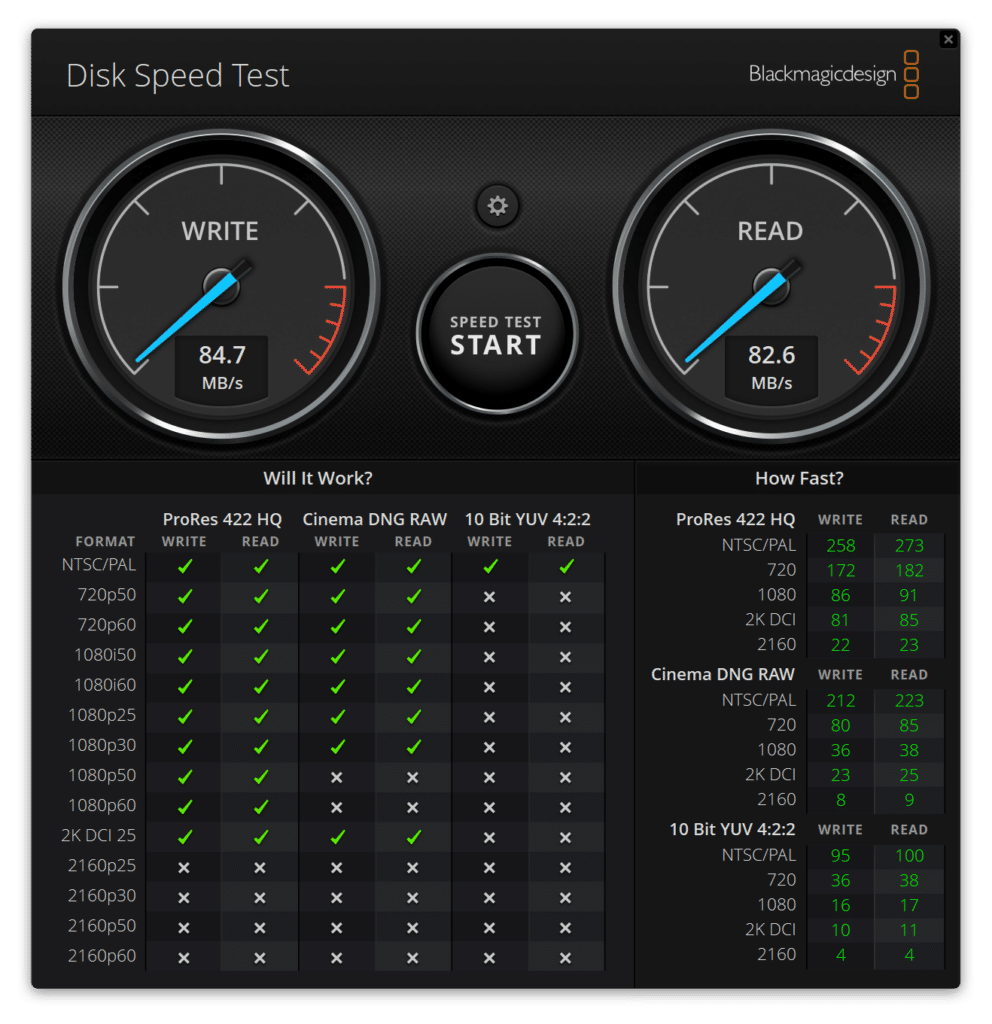The image size is (992, 1024).
Task: Click the NTSC/PAL 10 Bit YUV write checkmark
Action: click(x=490, y=566)
